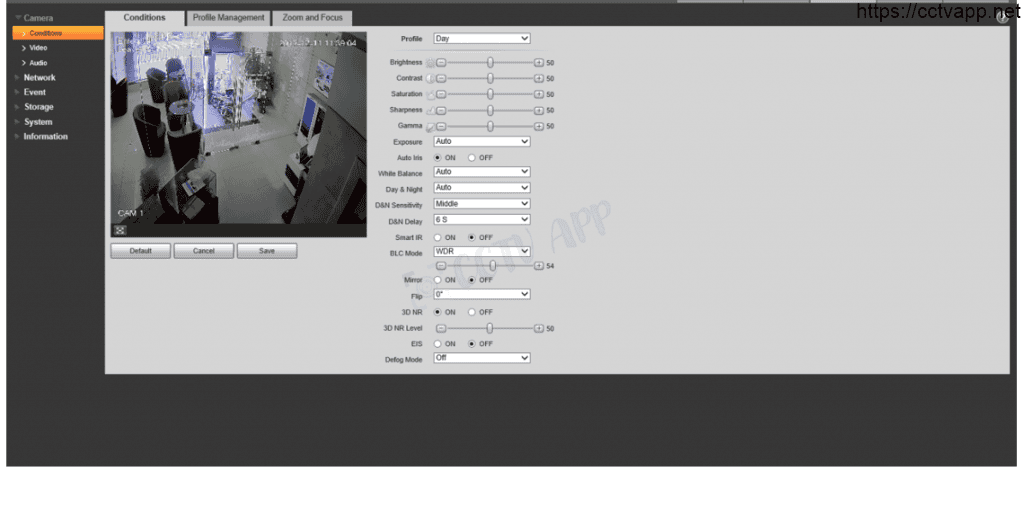Click the Saturation minus icon
This screenshot has width=1024, height=507.
[441, 94]
